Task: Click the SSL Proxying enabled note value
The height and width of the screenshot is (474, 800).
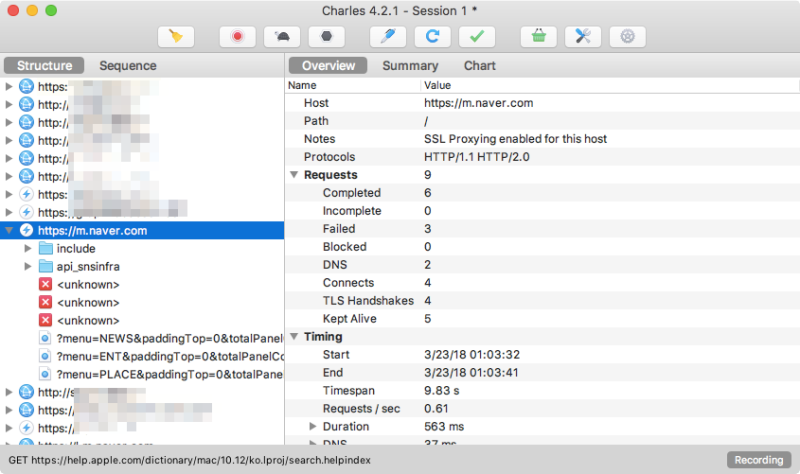Action: 515,139
